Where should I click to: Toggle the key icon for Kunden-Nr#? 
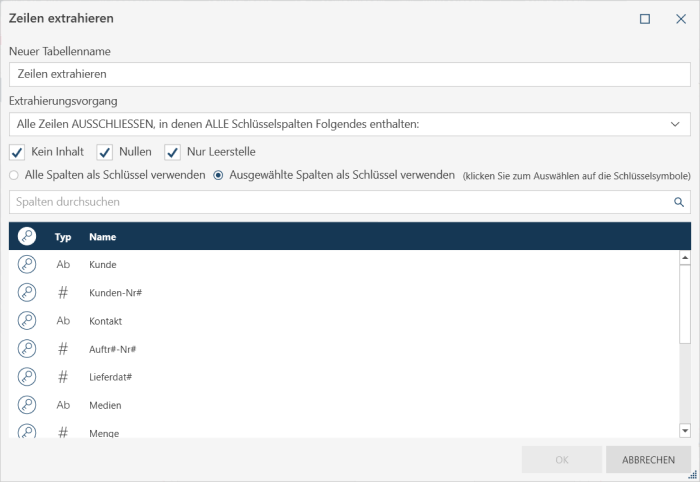point(27,292)
